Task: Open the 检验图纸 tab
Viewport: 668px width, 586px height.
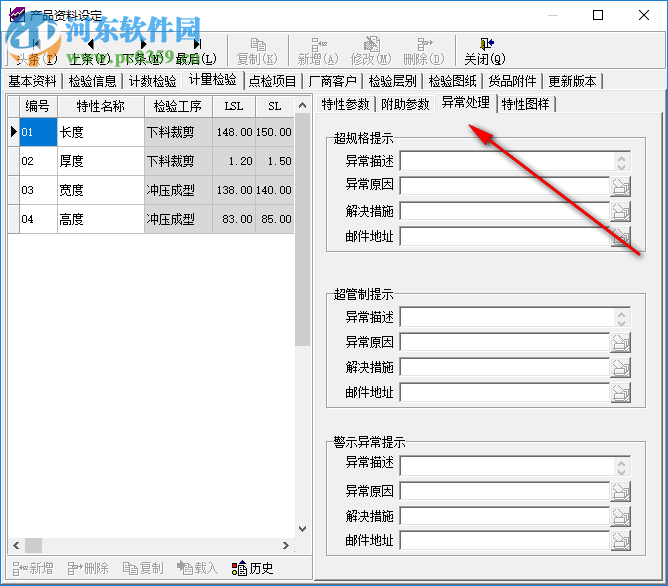Action: tap(452, 81)
